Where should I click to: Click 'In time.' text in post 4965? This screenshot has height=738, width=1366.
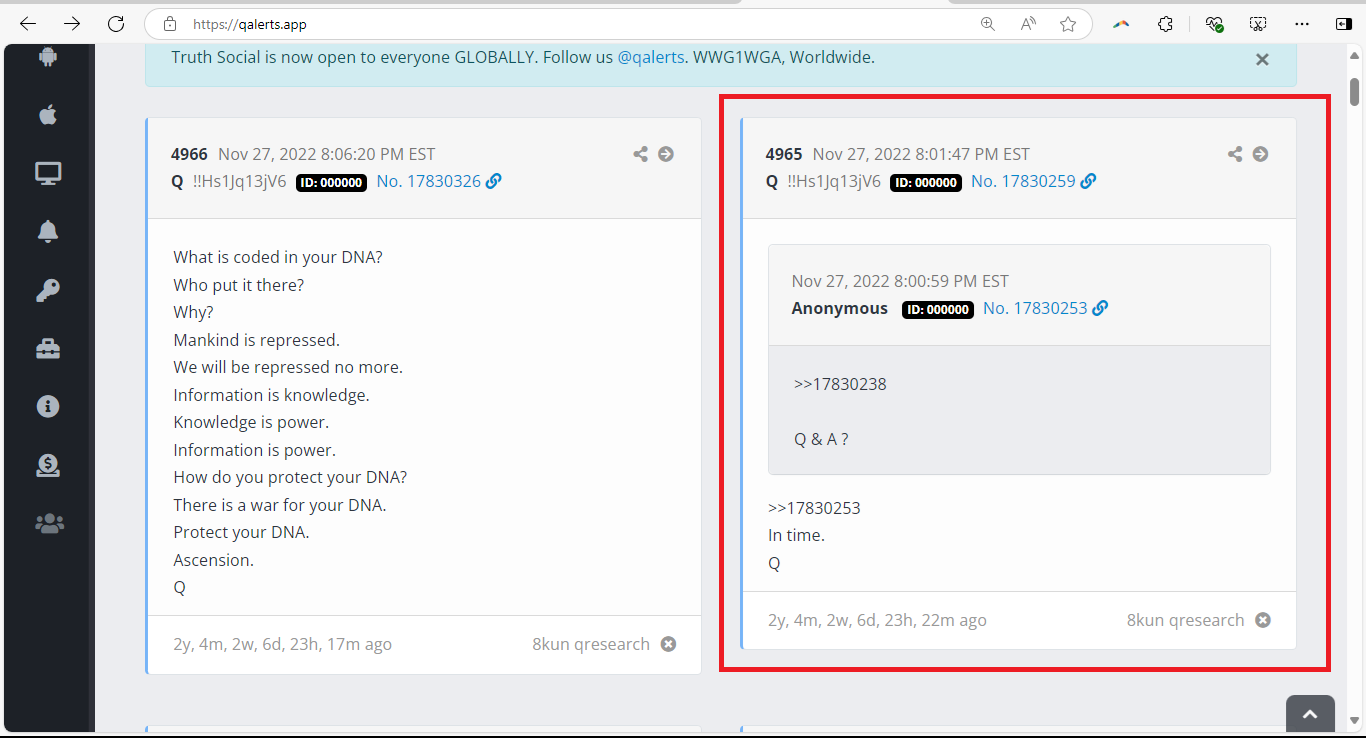(796, 535)
